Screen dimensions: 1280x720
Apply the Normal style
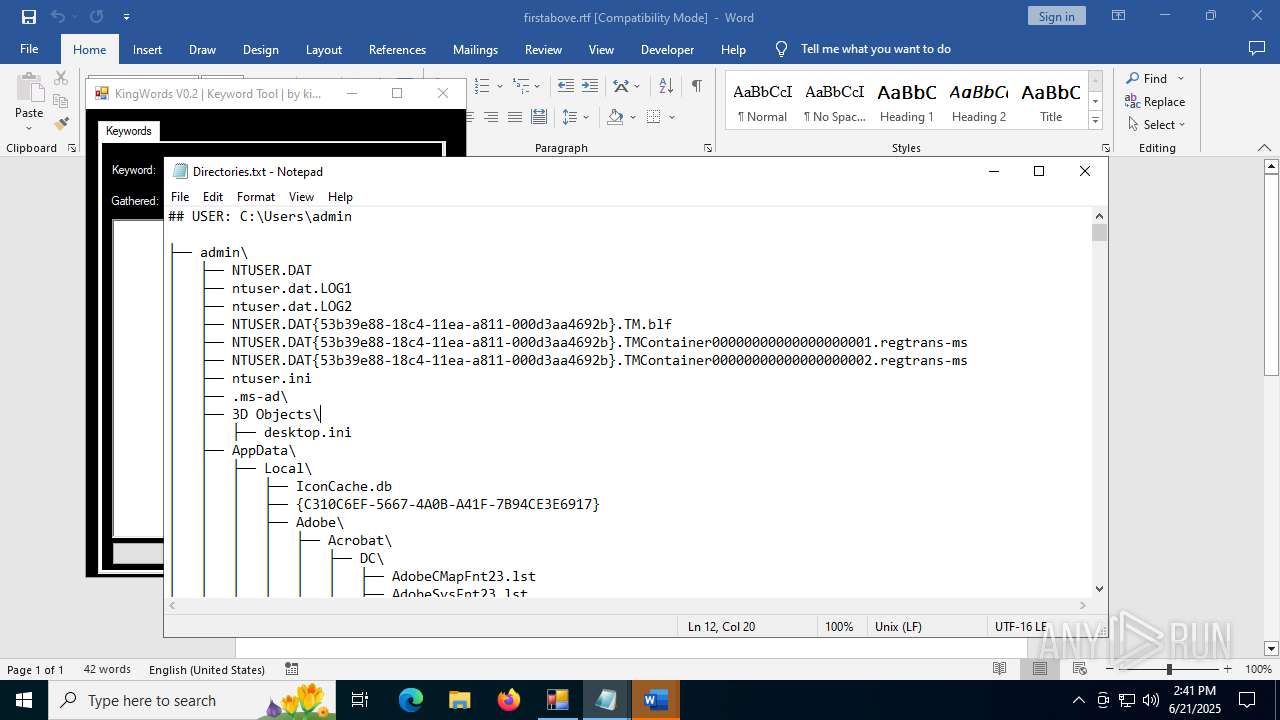[x=763, y=102]
